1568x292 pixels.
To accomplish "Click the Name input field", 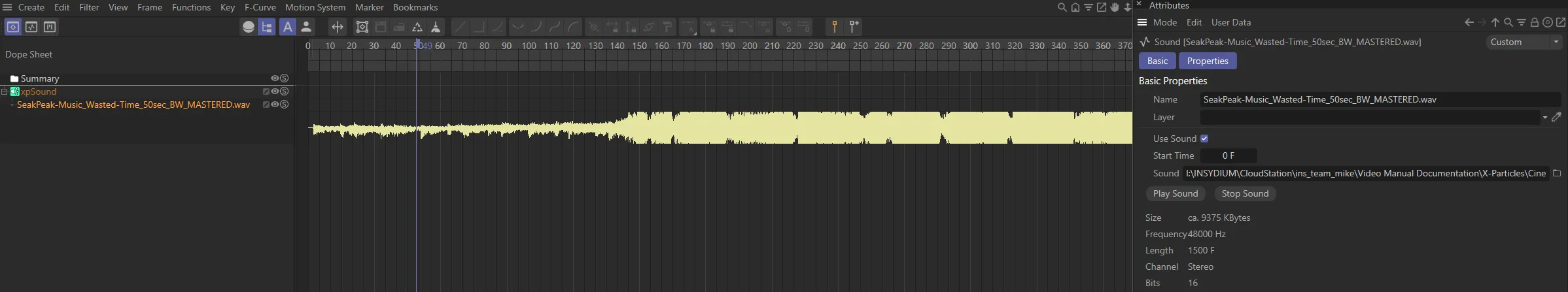I will pos(1380,99).
